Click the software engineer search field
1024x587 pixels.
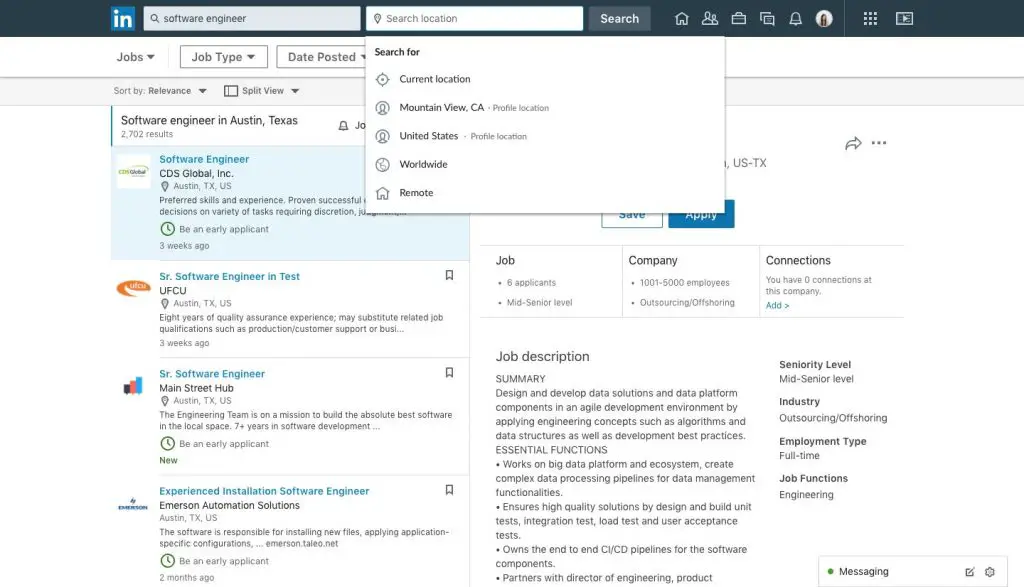[252, 18]
